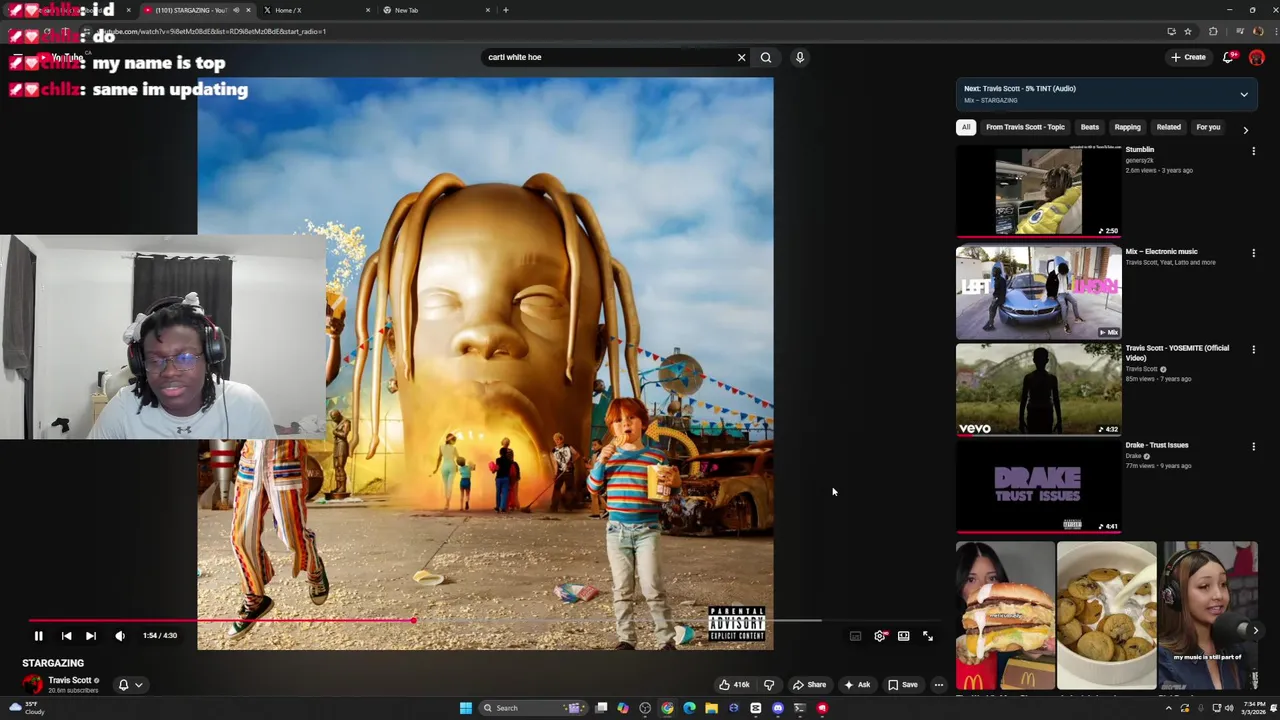This screenshot has width=1280, height=720.
Task: Clear the YouTube search box
Action: coord(741,57)
